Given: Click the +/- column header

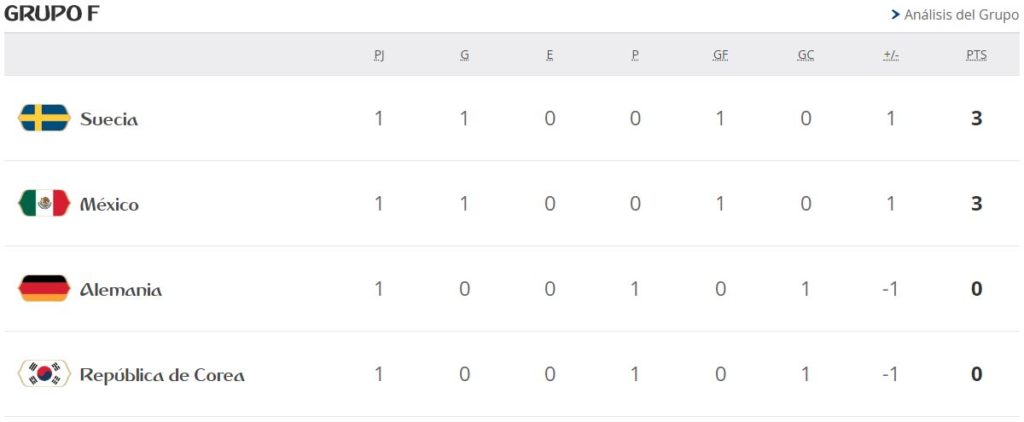Looking at the screenshot, I should pyautogui.click(x=891, y=56).
